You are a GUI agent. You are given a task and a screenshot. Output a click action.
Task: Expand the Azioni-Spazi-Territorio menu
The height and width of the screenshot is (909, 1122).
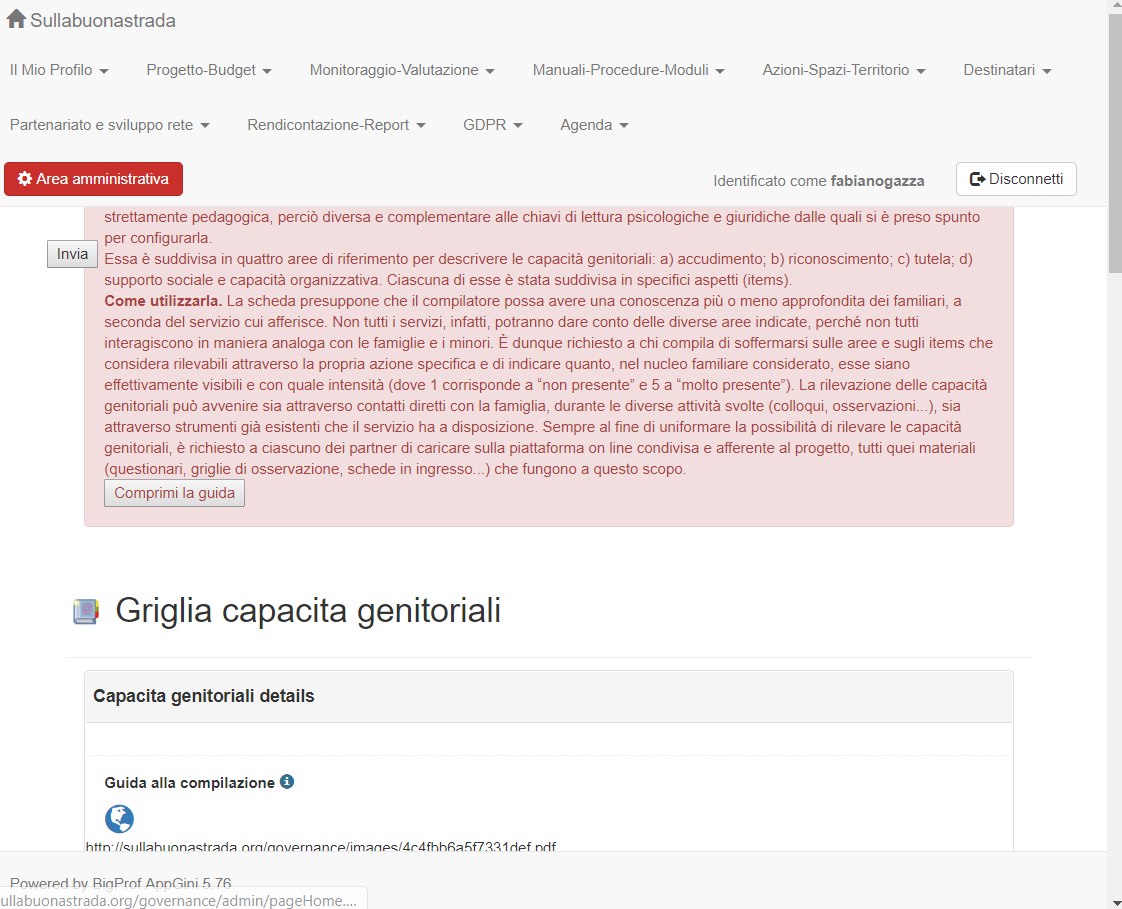point(844,70)
